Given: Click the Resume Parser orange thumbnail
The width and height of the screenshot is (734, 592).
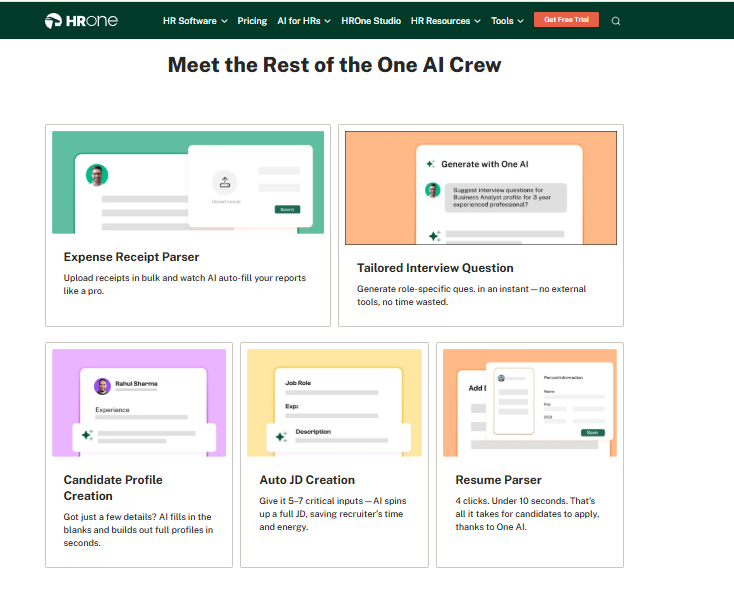Looking at the screenshot, I should click(x=530, y=402).
